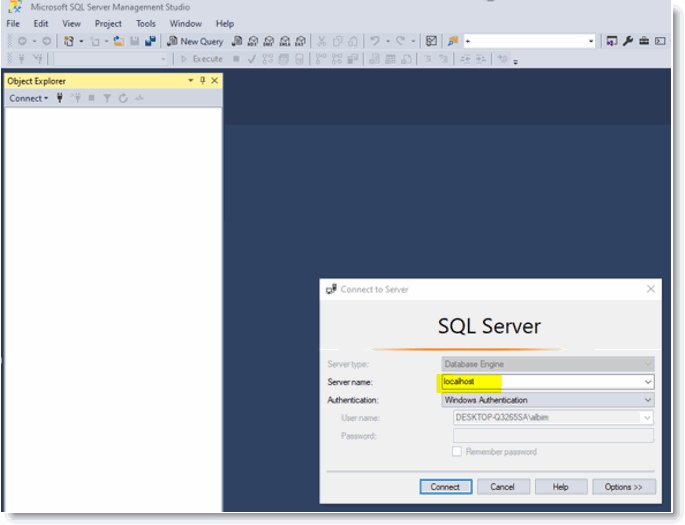685x525 pixels.
Task: Open the Properties Window wrench icon
Action: 628,41
